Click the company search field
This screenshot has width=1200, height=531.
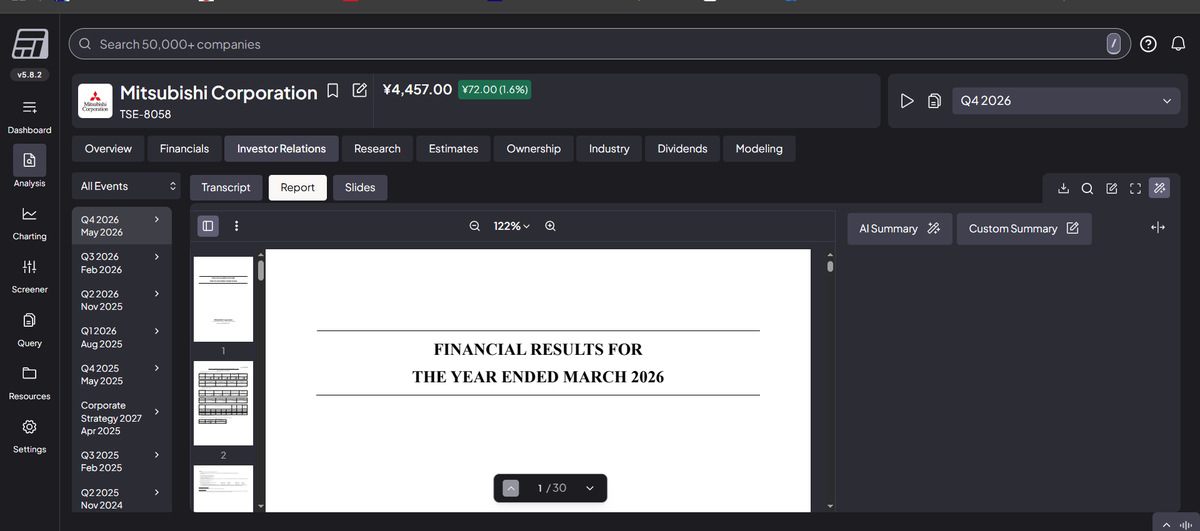pyautogui.click(x=600, y=44)
